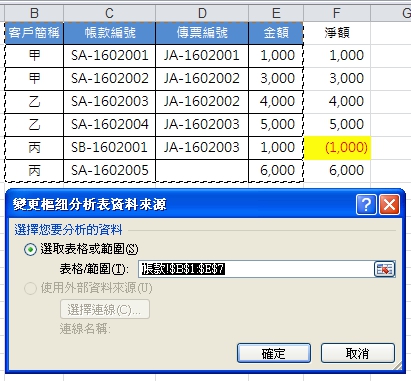411x381 pixels.
Task: Select column C header
Action: pos(109,13)
